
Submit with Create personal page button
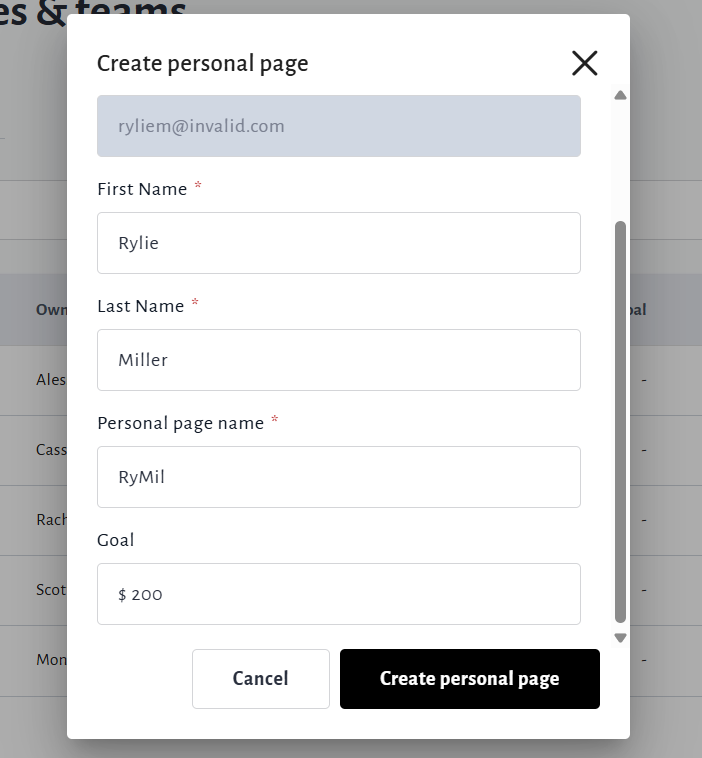tap(469, 679)
